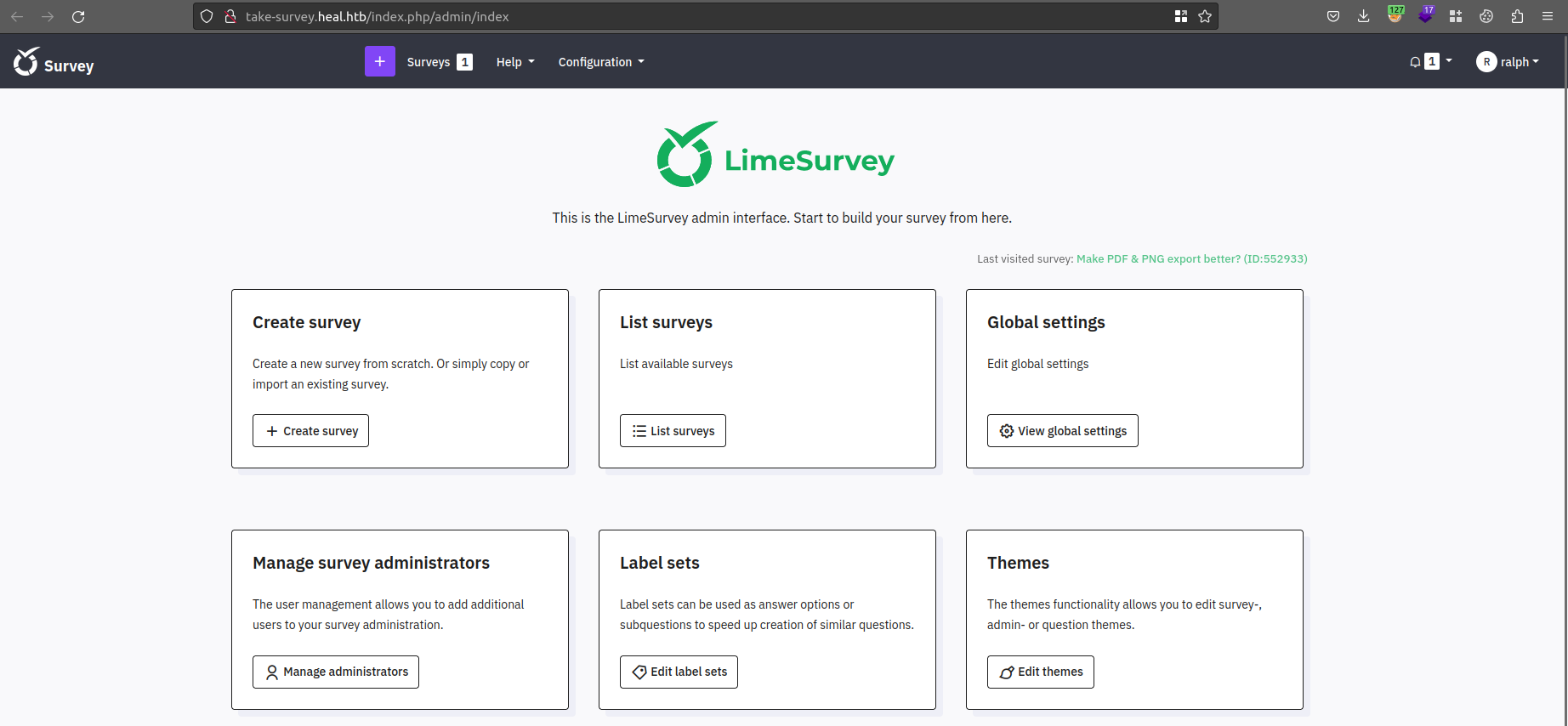This screenshot has height=726, width=1568.
Task: Click the cookie extension icon
Action: pyautogui.click(x=1486, y=16)
